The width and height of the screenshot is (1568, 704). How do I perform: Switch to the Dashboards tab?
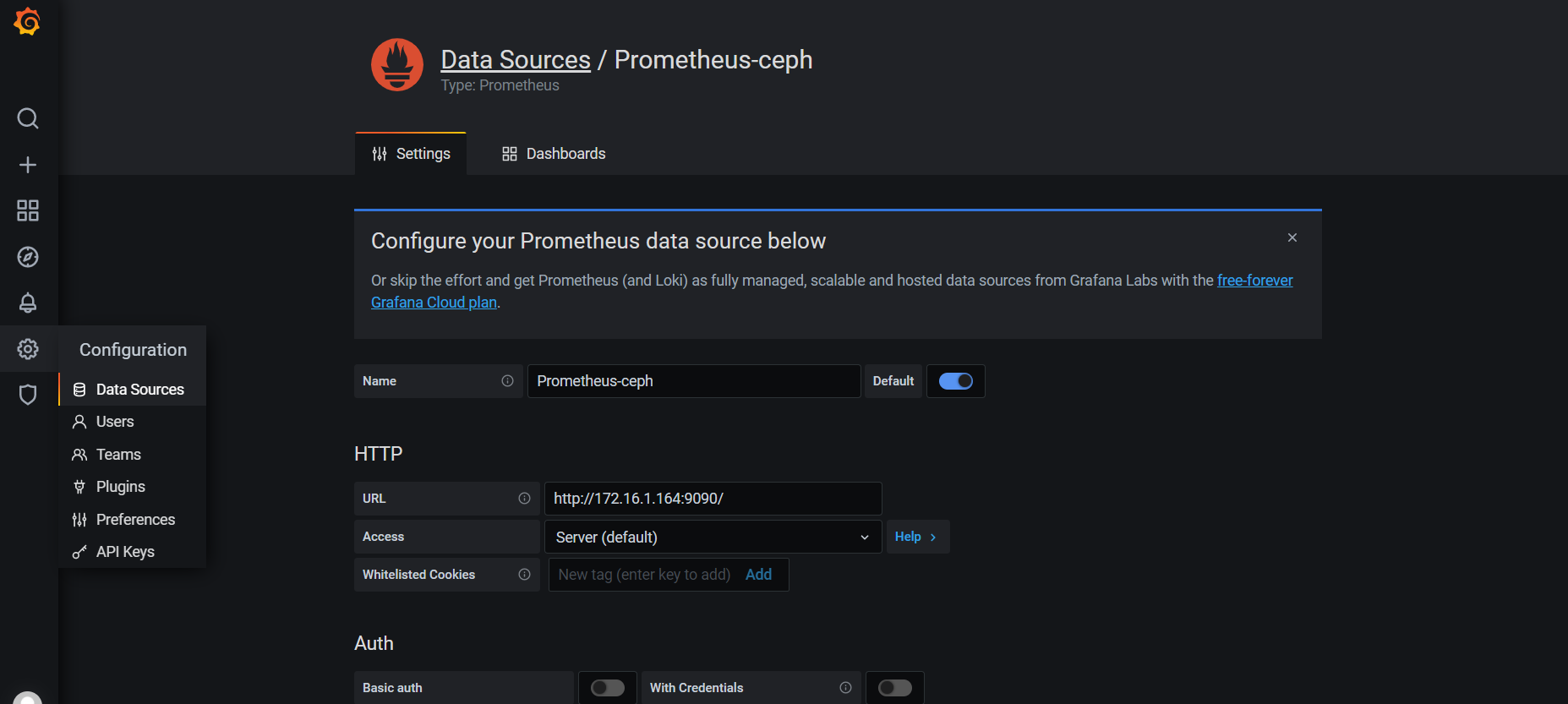point(554,154)
